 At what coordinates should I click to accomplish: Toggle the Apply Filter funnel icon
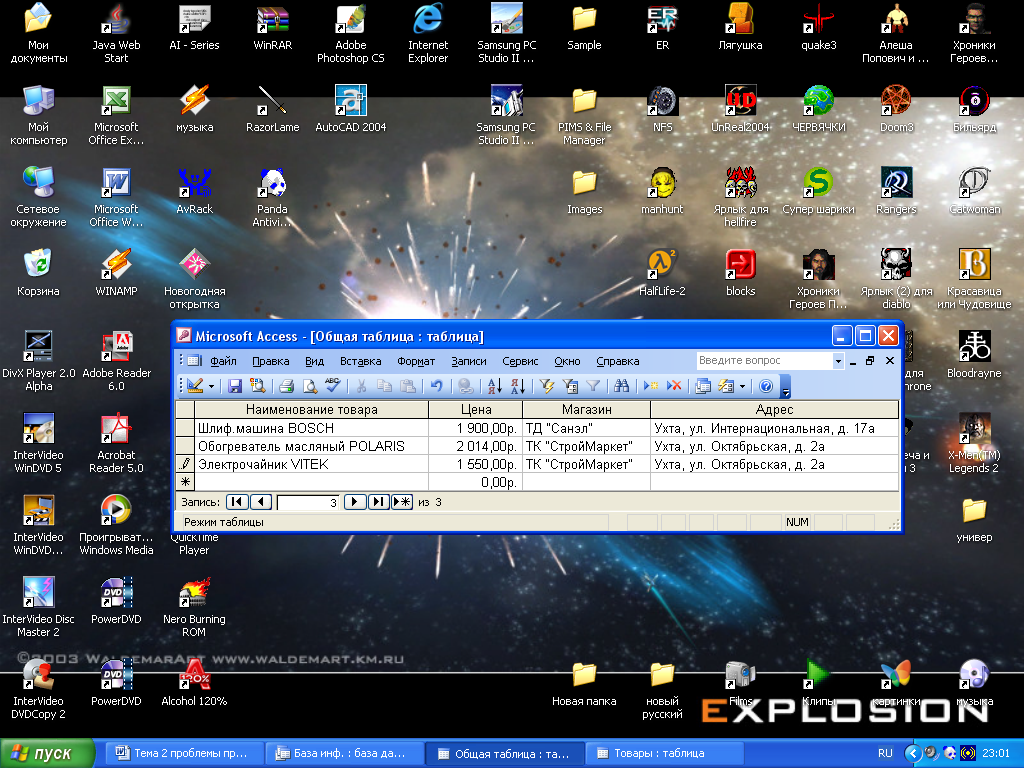[593, 386]
